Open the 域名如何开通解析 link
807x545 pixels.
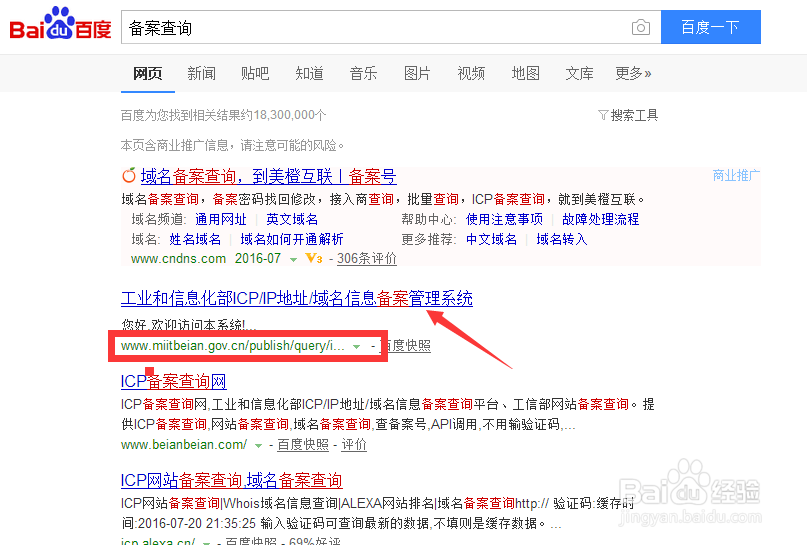tap(292, 239)
